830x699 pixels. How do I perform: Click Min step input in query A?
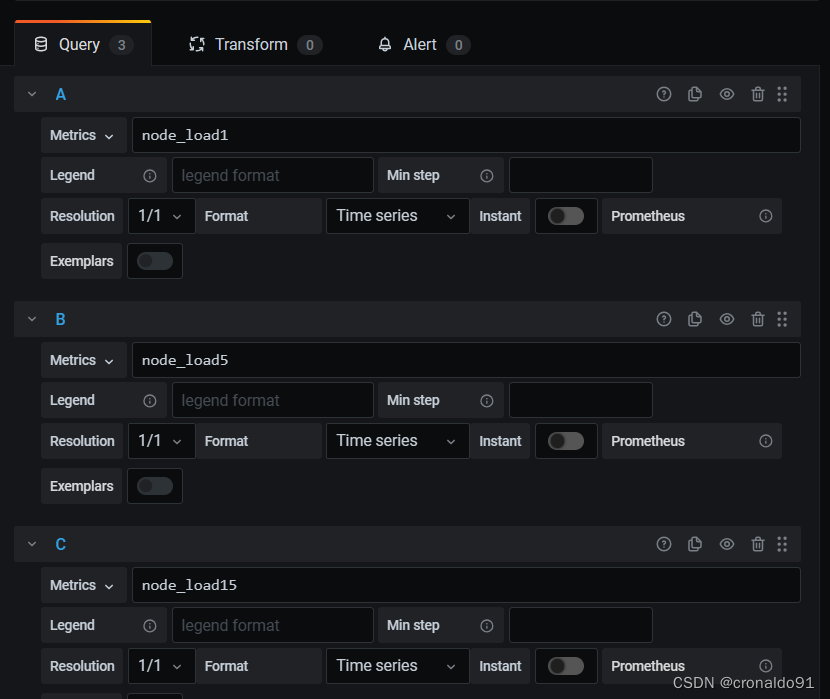(581, 176)
